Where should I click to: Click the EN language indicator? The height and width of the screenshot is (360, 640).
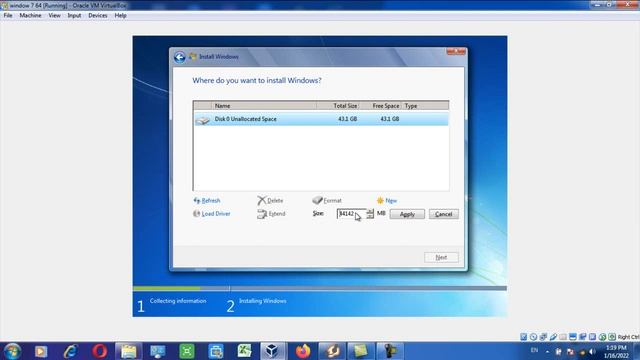tap(534, 350)
